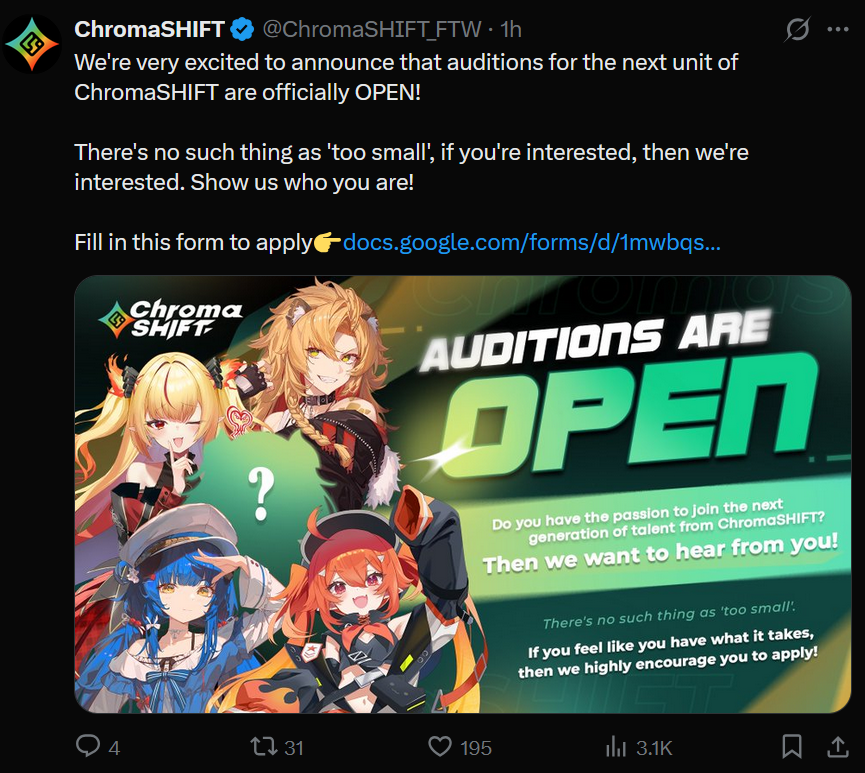Image resolution: width=865 pixels, height=773 pixels.
Task: Like the post with the heart icon
Action: coord(440,747)
